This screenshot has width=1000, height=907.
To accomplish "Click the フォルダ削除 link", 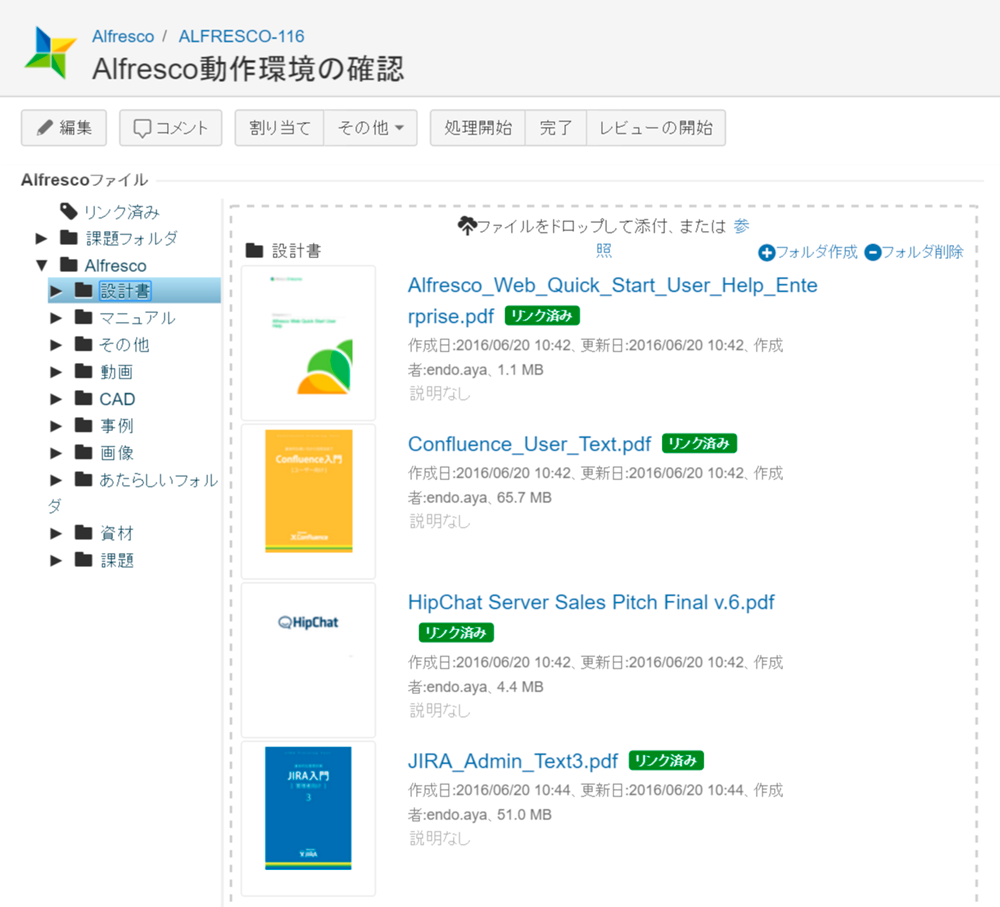I will click(x=922, y=252).
